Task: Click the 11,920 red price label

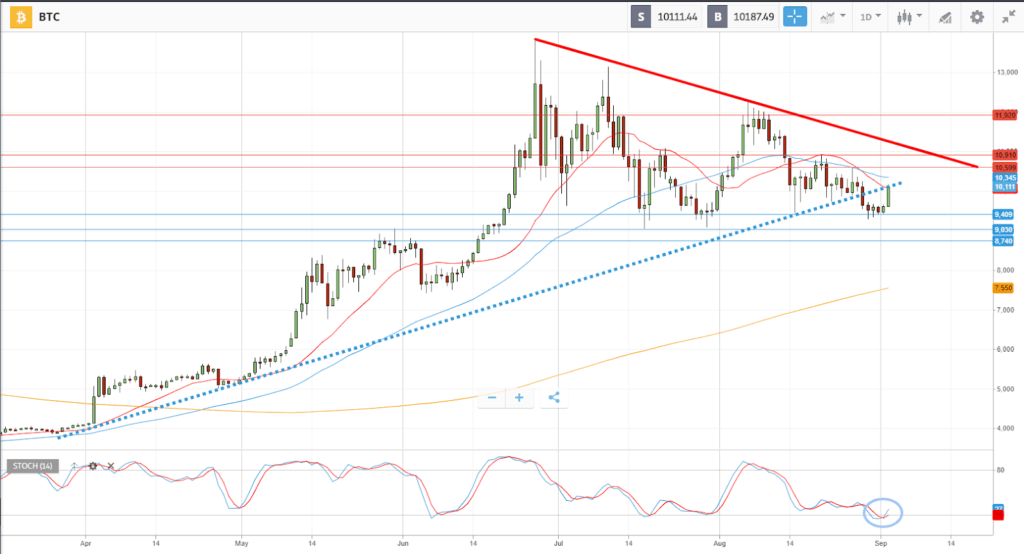Action: (x=1004, y=115)
